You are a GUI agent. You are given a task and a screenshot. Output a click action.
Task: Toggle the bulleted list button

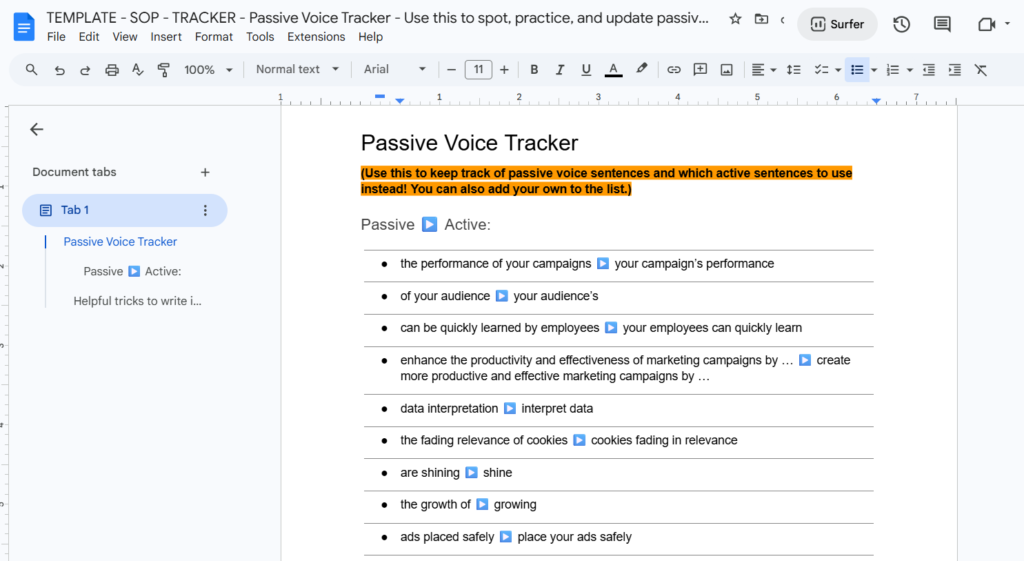click(x=857, y=70)
